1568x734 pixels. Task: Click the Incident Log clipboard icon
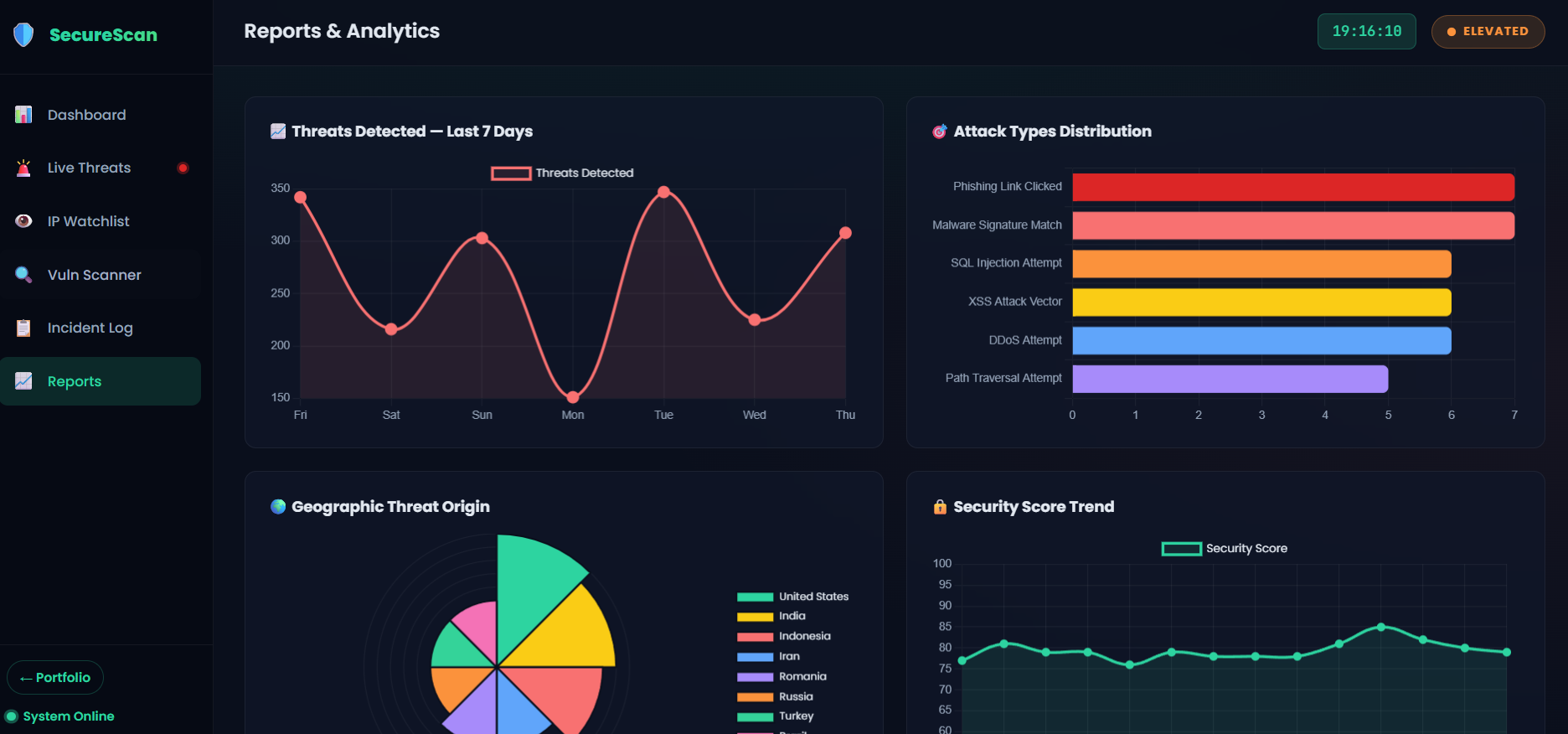click(x=23, y=328)
